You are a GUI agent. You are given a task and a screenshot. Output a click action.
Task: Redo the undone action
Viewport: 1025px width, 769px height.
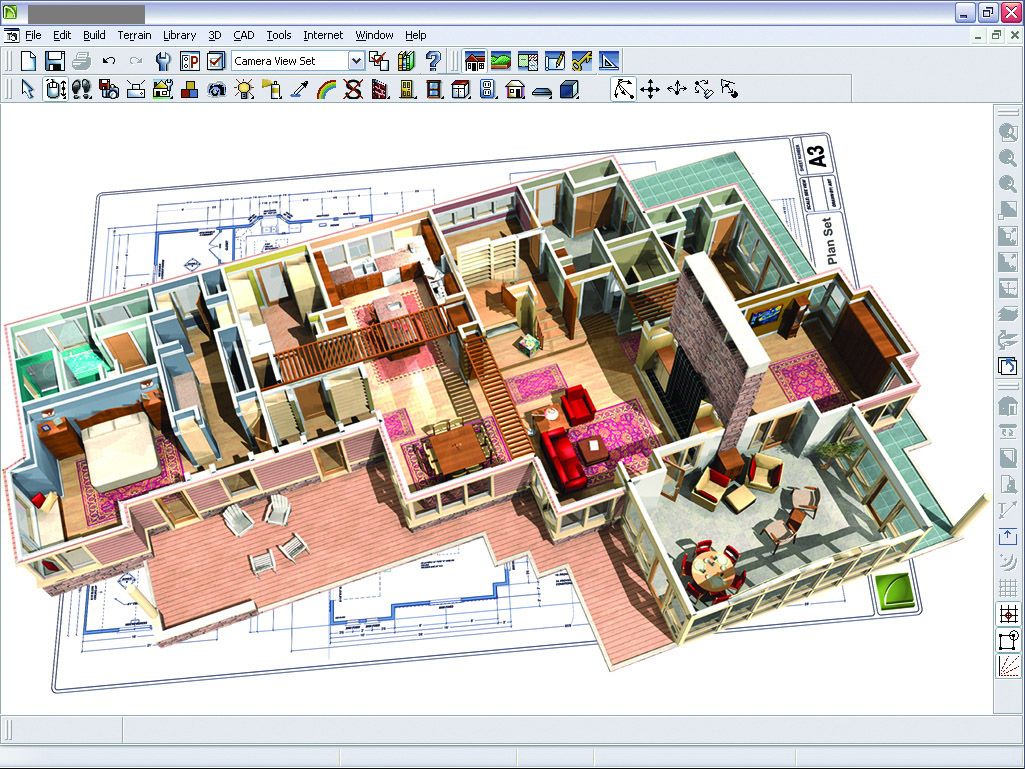tap(136, 61)
